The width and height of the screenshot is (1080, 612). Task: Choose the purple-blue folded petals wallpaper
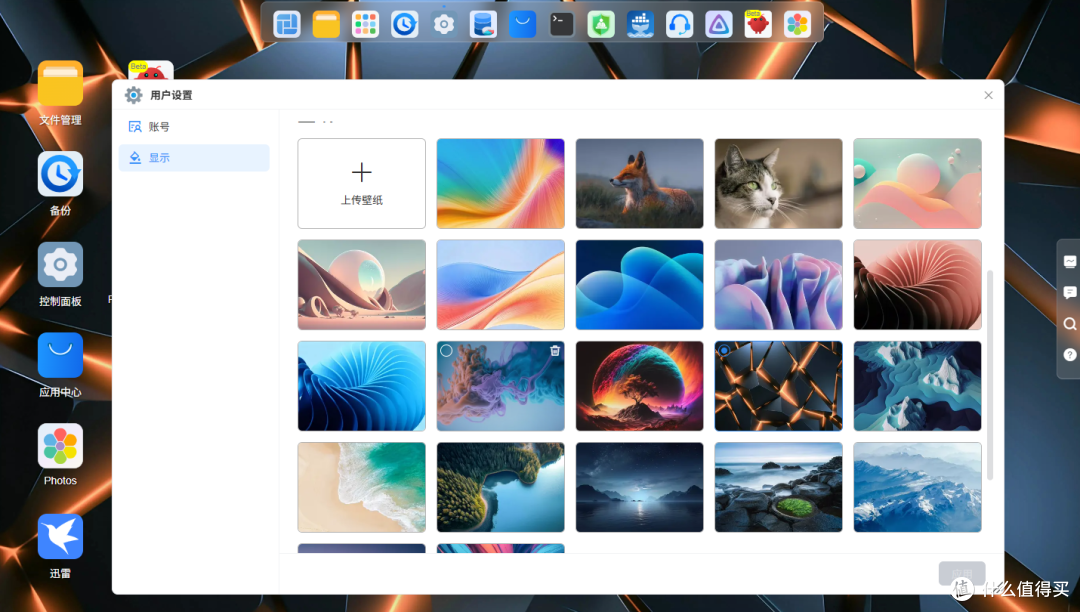pos(778,284)
